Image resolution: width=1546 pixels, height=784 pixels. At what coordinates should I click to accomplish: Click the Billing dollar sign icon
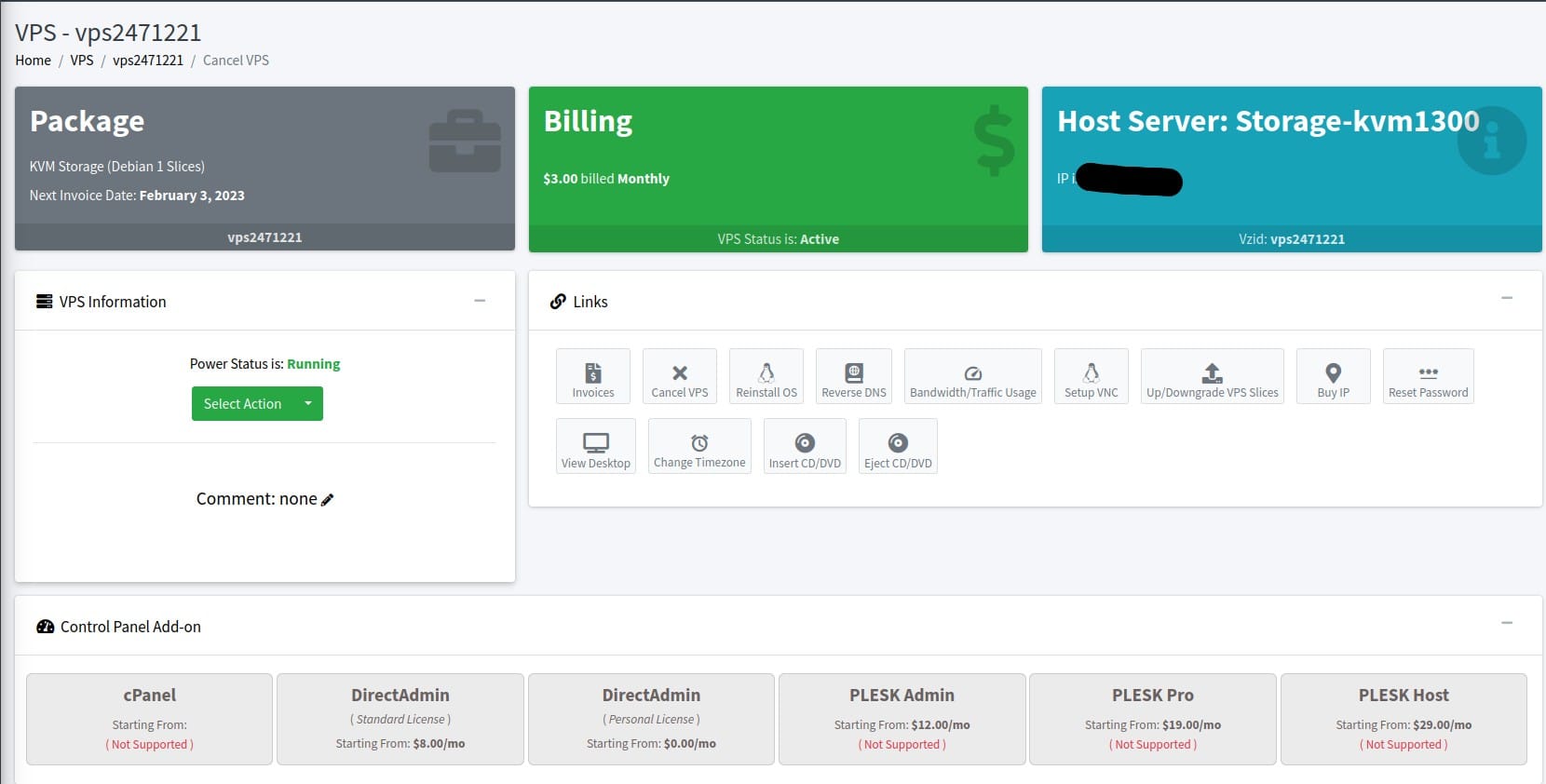(994, 141)
